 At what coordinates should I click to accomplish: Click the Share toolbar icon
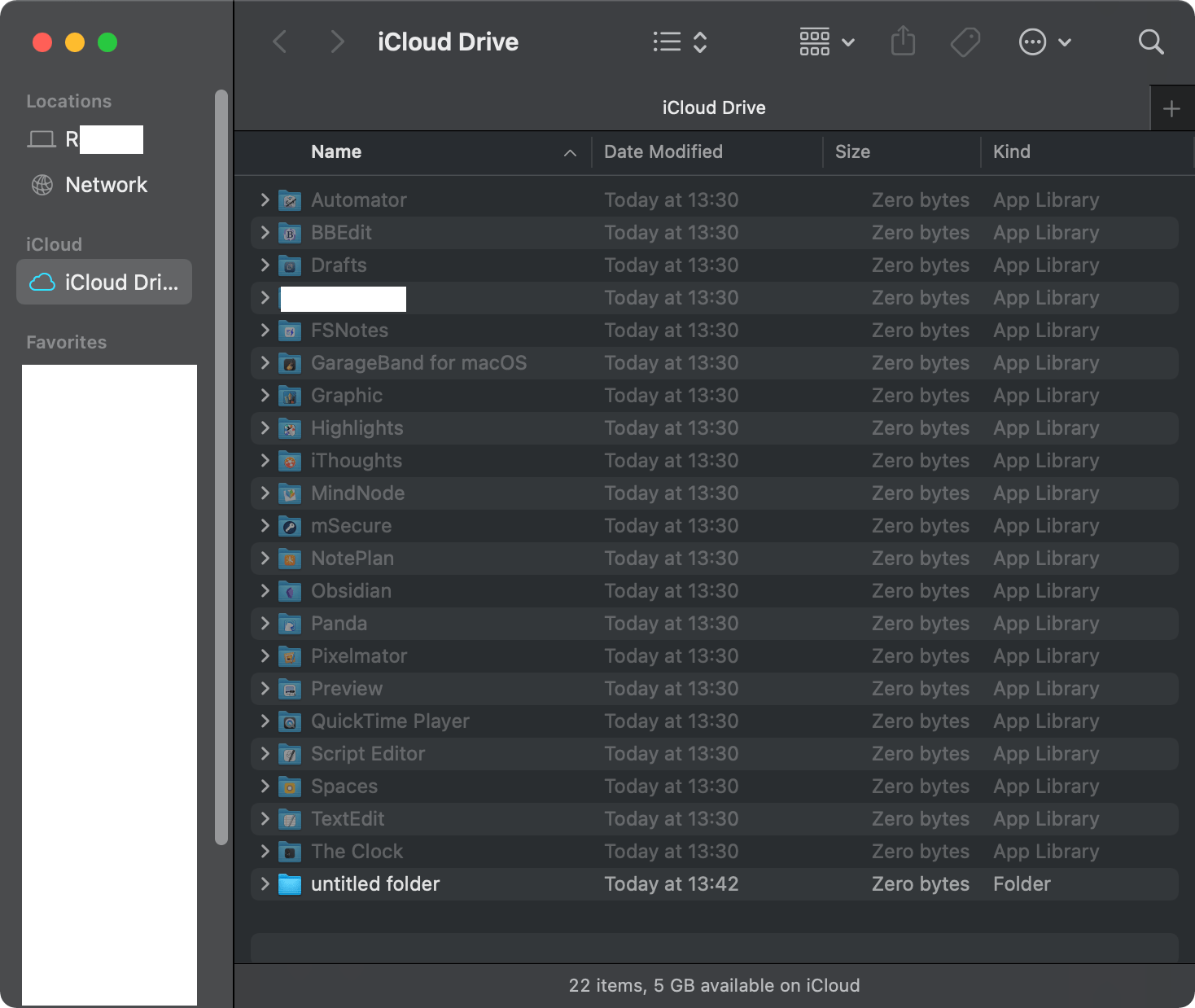[x=903, y=41]
